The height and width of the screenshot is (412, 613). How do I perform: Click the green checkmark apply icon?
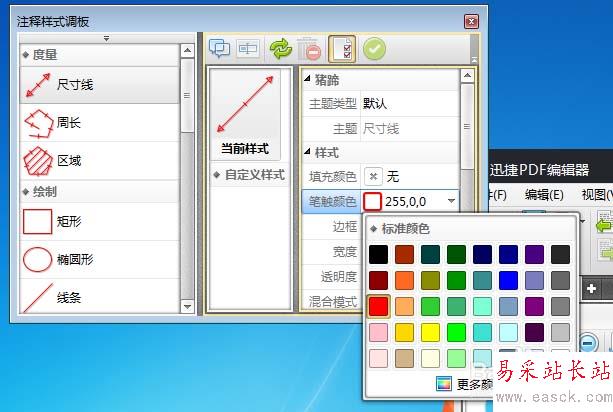point(374,49)
